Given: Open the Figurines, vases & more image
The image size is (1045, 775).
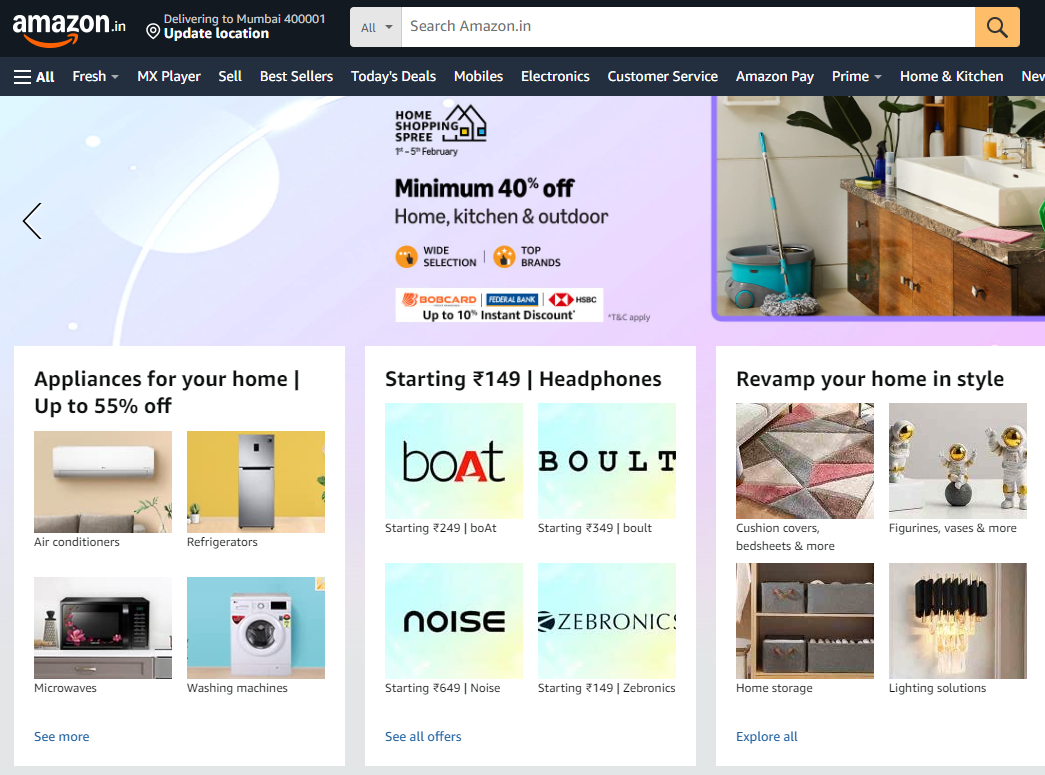Looking at the screenshot, I should (x=958, y=461).
